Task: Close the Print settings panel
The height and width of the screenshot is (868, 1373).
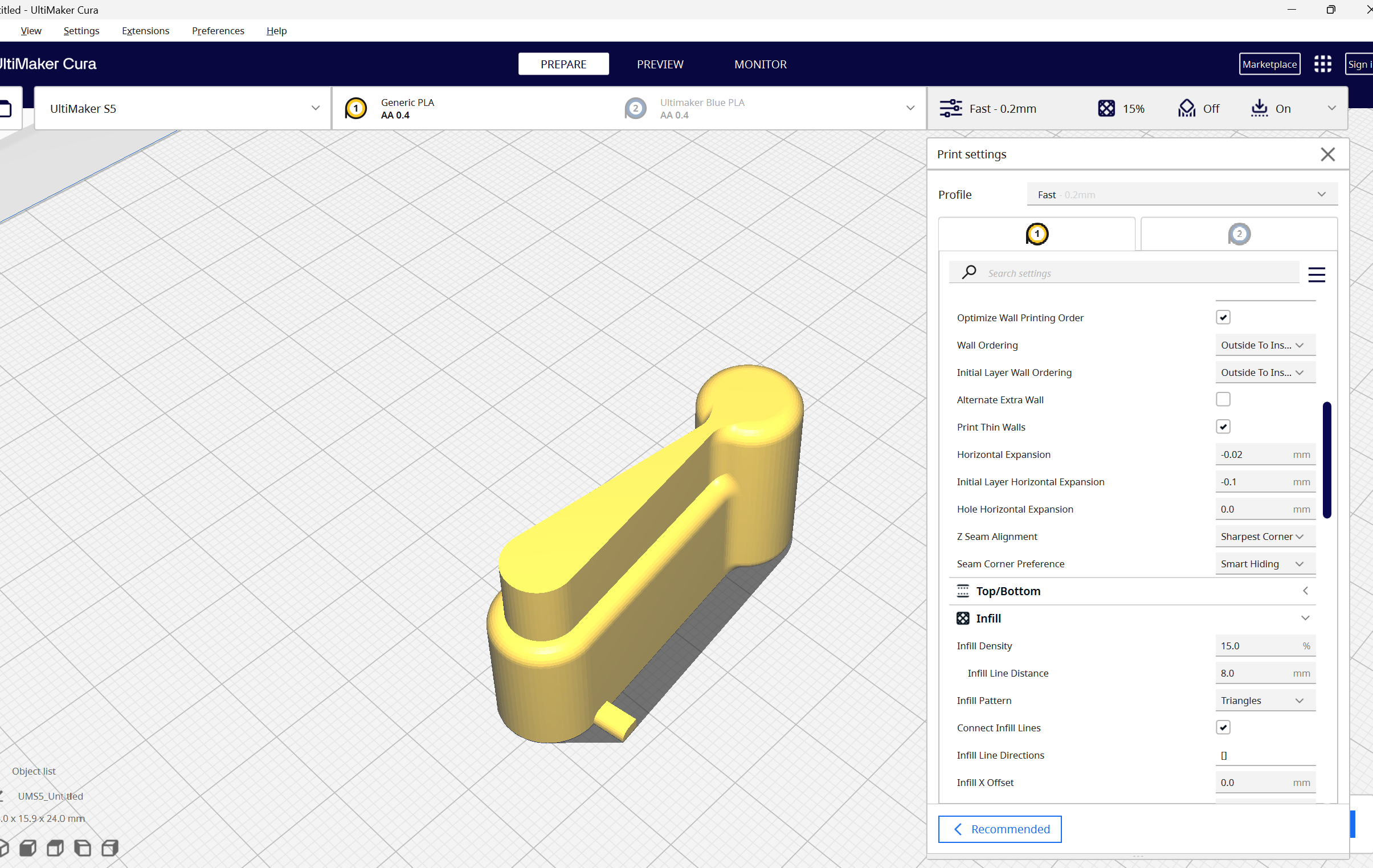Action: (1327, 154)
